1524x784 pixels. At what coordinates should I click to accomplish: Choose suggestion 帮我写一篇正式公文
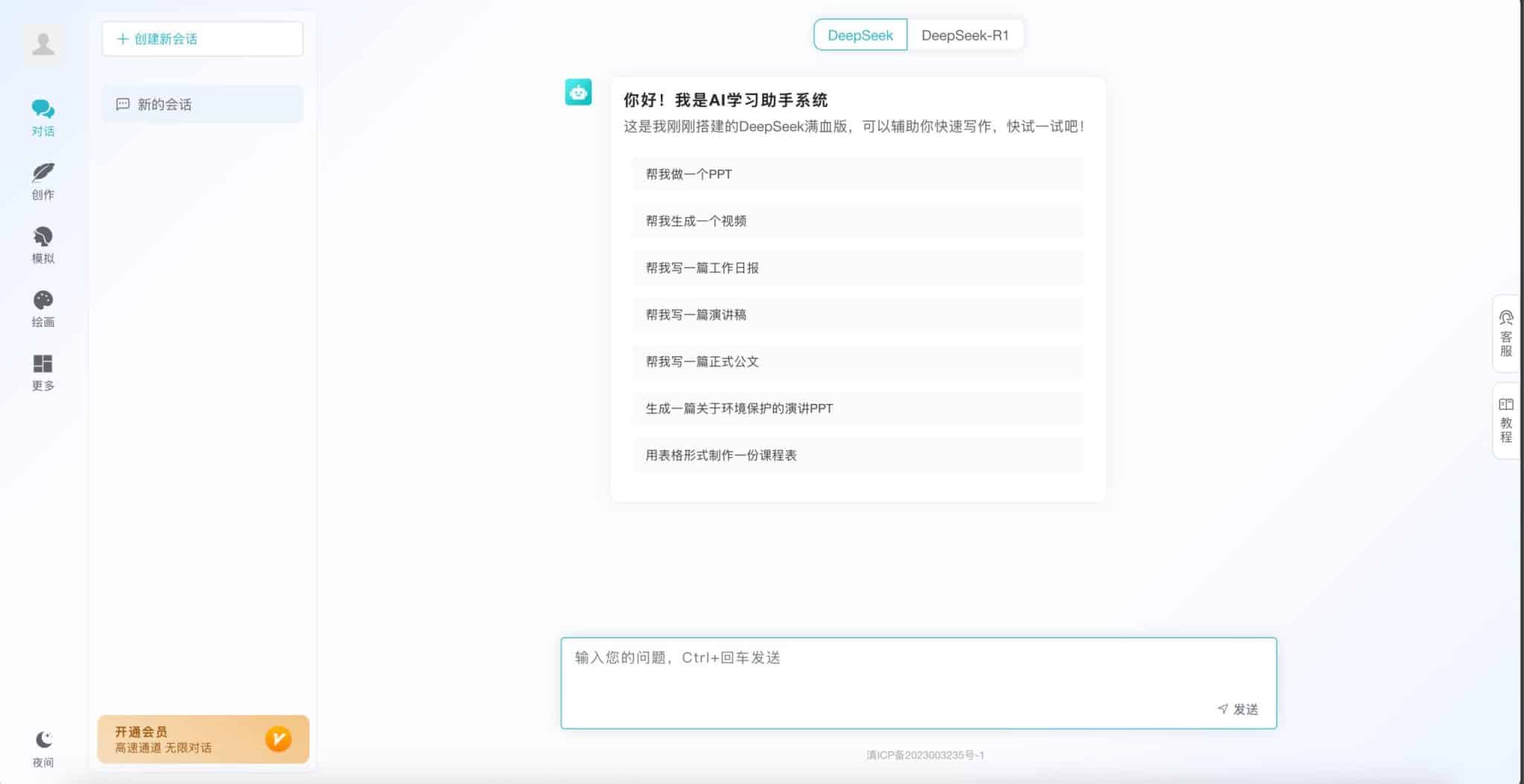point(858,362)
